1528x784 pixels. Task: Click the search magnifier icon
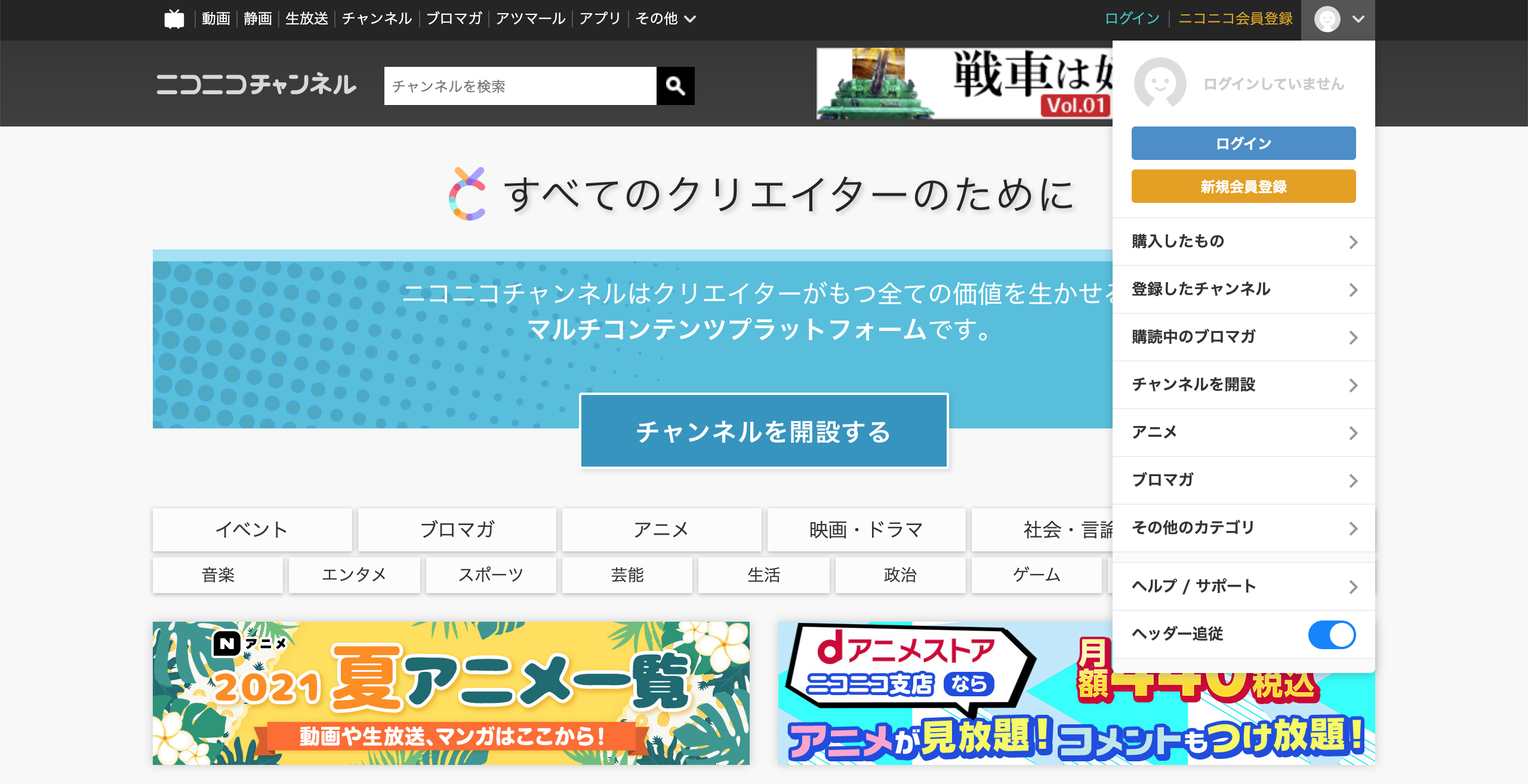click(675, 86)
